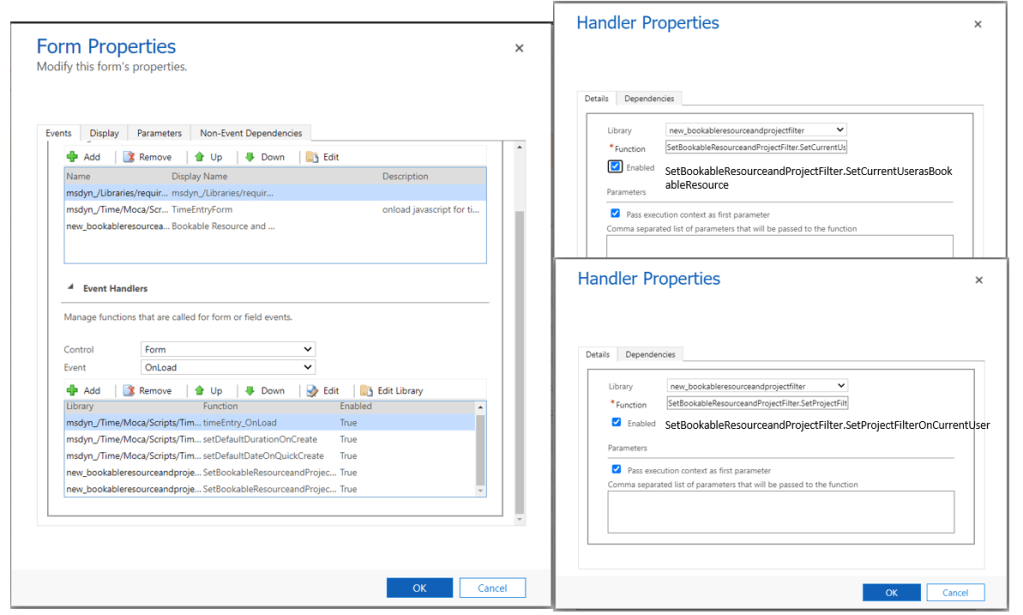The image size is (1023, 615).
Task: Open the Control dropdown set to Form
Action: pyautogui.click(x=228, y=349)
